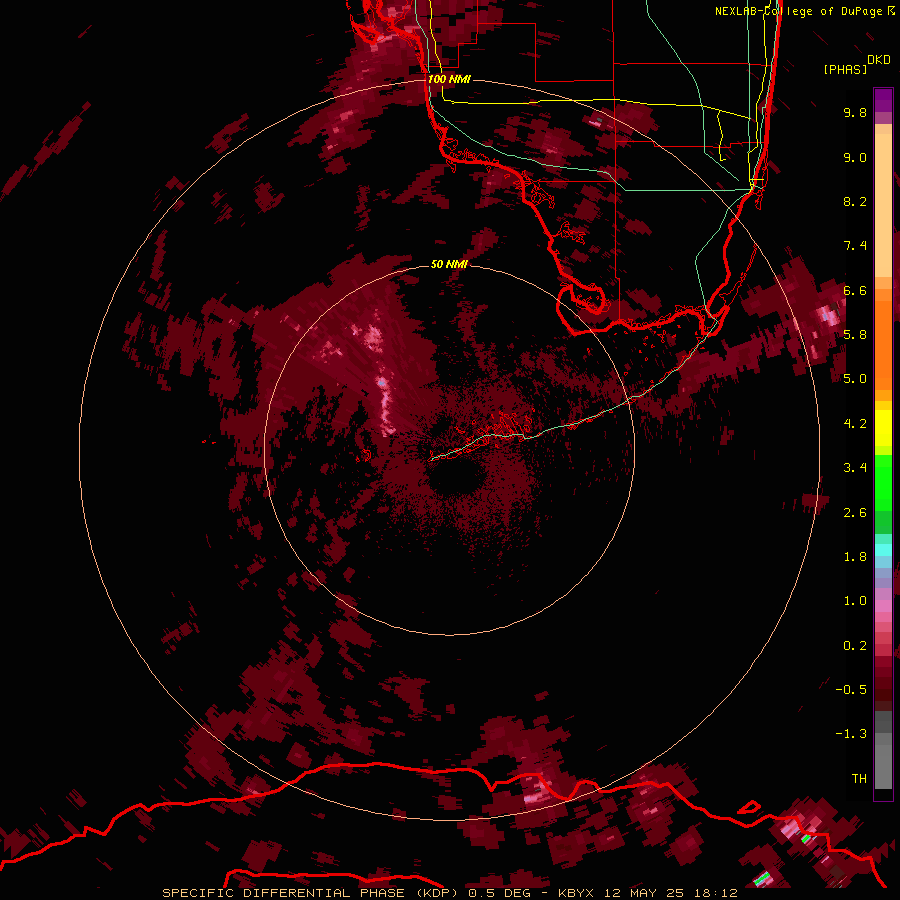The image size is (900, 900).
Task: Click the legend value "3.4"
Action: 855,468
